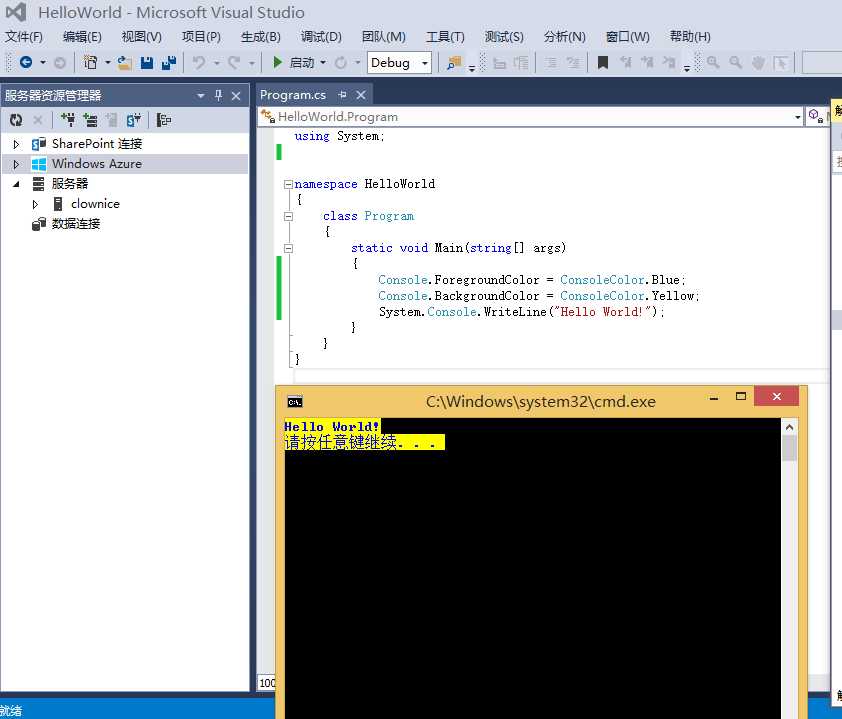Click Add SharePoint connection icon

tap(133, 120)
